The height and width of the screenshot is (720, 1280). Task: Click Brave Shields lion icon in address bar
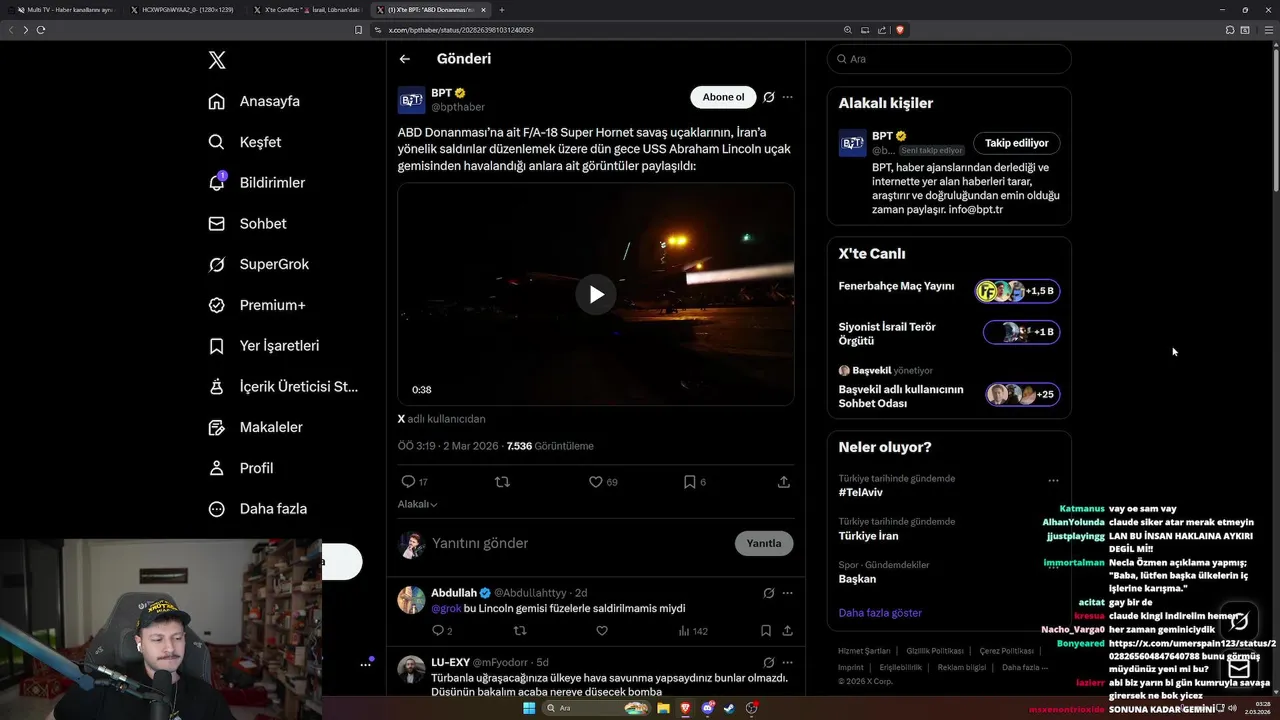coord(900,30)
